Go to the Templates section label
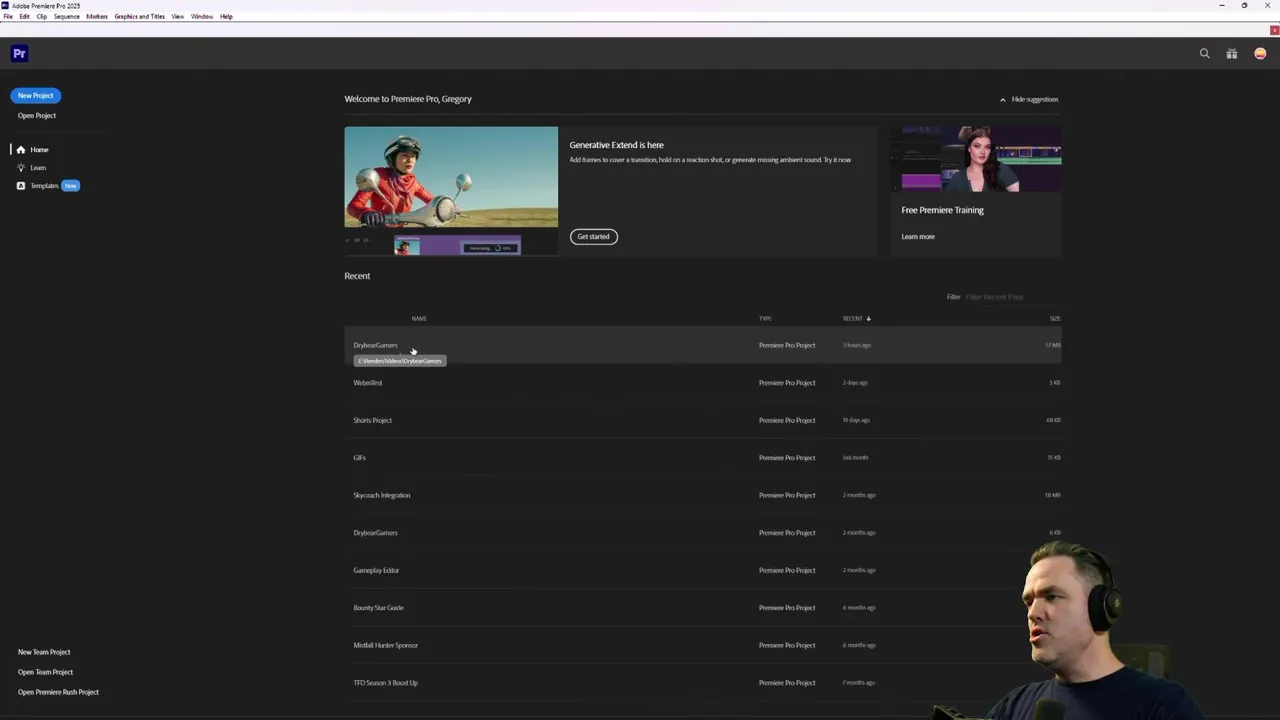Viewport: 1280px width, 720px height. click(x=44, y=186)
